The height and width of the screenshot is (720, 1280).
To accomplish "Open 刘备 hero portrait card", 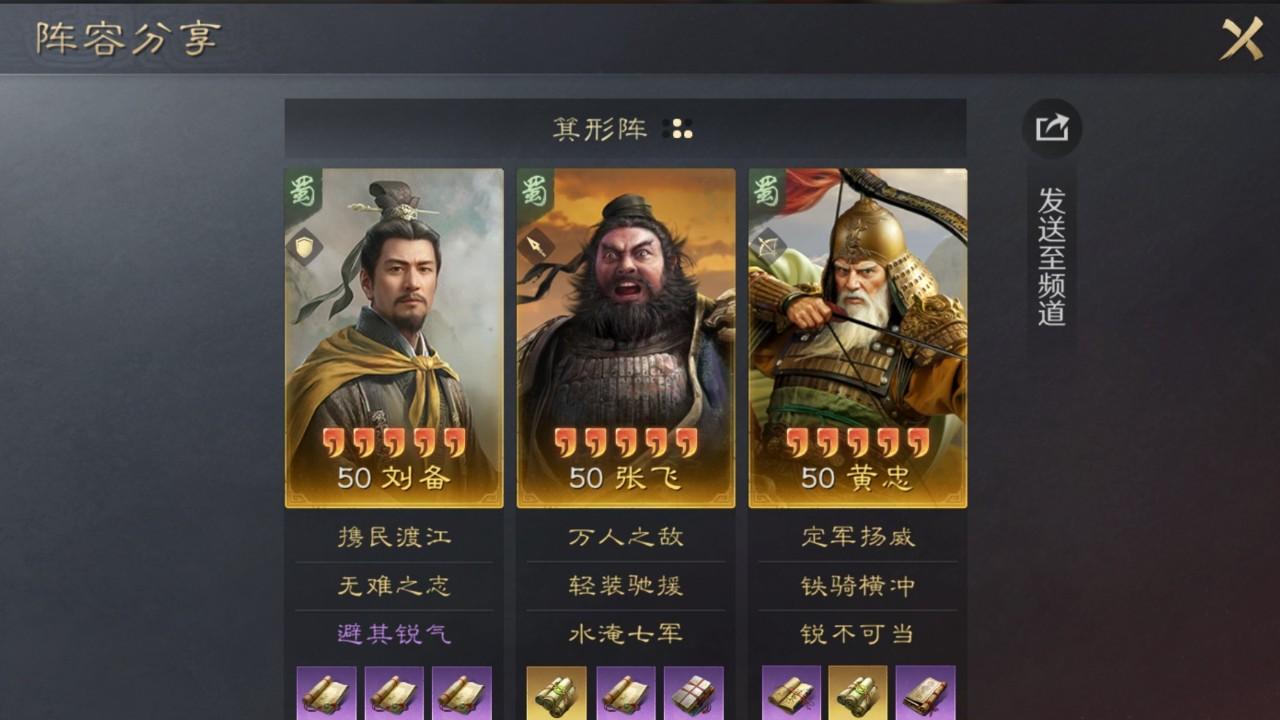I will click(x=394, y=338).
